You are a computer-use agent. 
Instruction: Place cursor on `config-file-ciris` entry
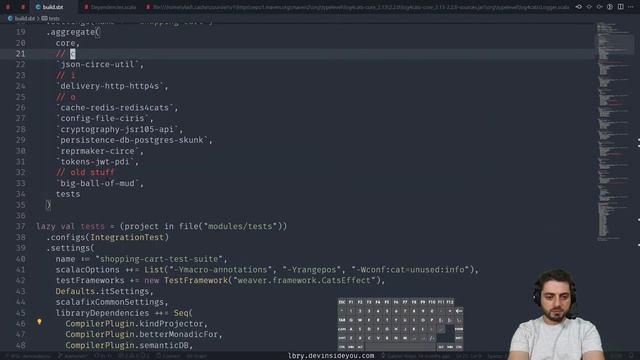[x=105, y=118]
